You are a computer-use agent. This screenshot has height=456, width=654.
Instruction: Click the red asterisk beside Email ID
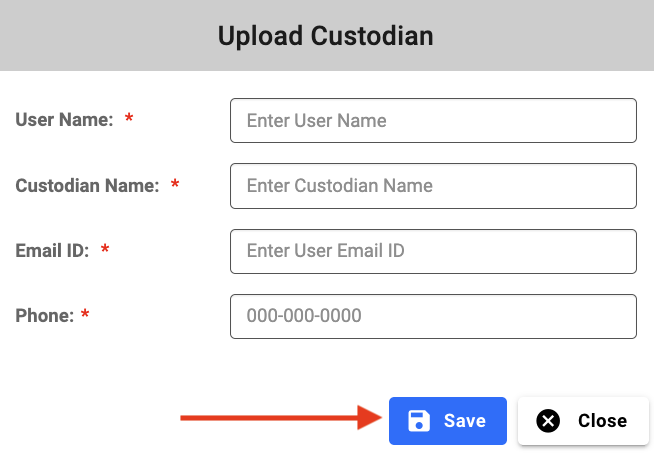pos(105,250)
